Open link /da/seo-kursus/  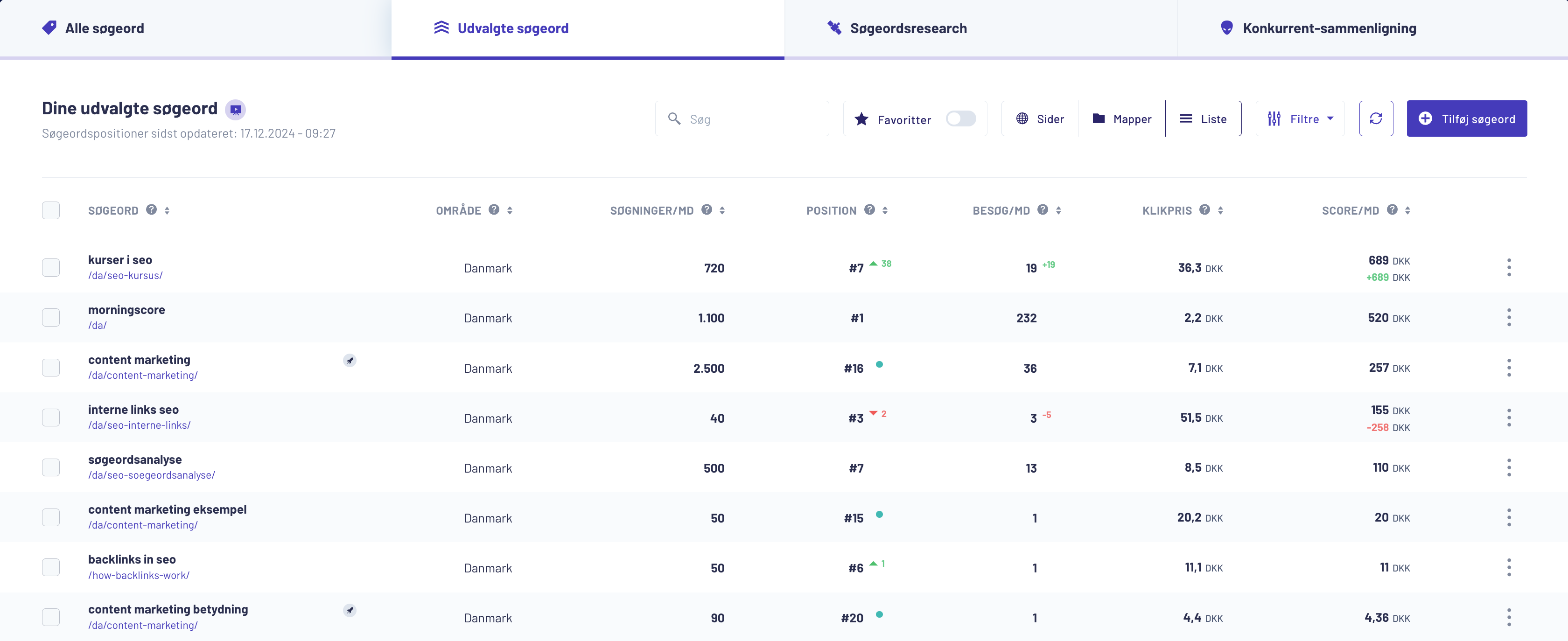coord(126,276)
